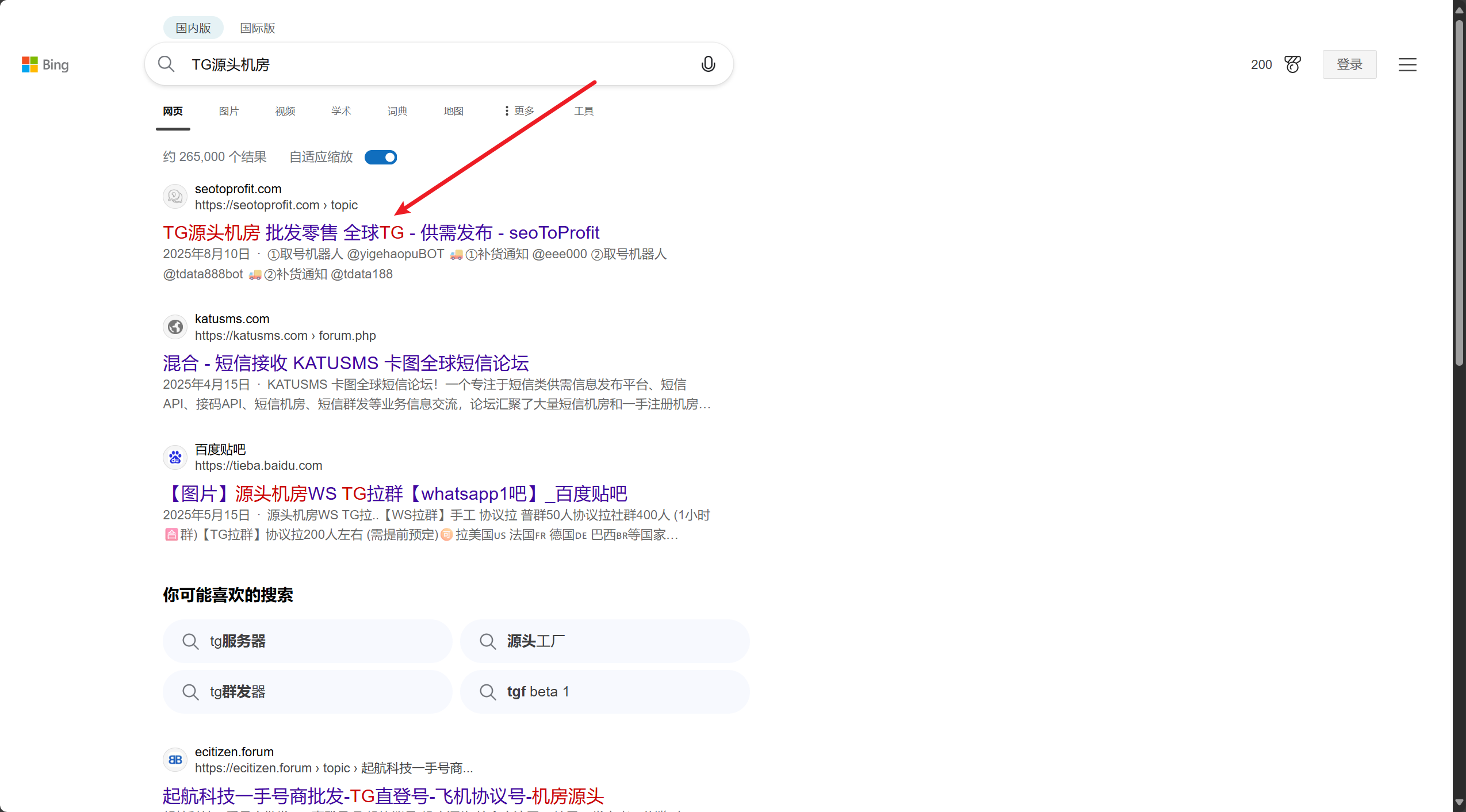Toggle the 自适应缩放 switch
Image resolution: width=1466 pixels, height=812 pixels.
[x=381, y=157]
